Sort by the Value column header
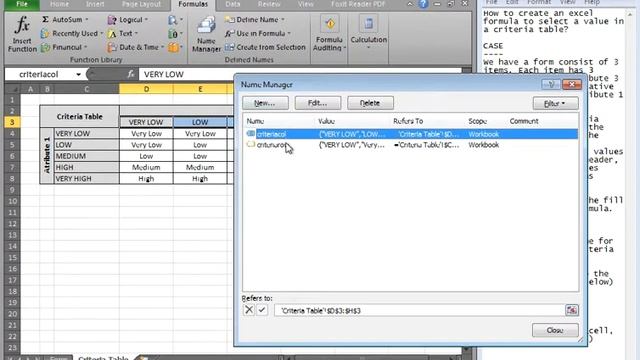Viewport: 640px width, 360px height. click(326, 121)
